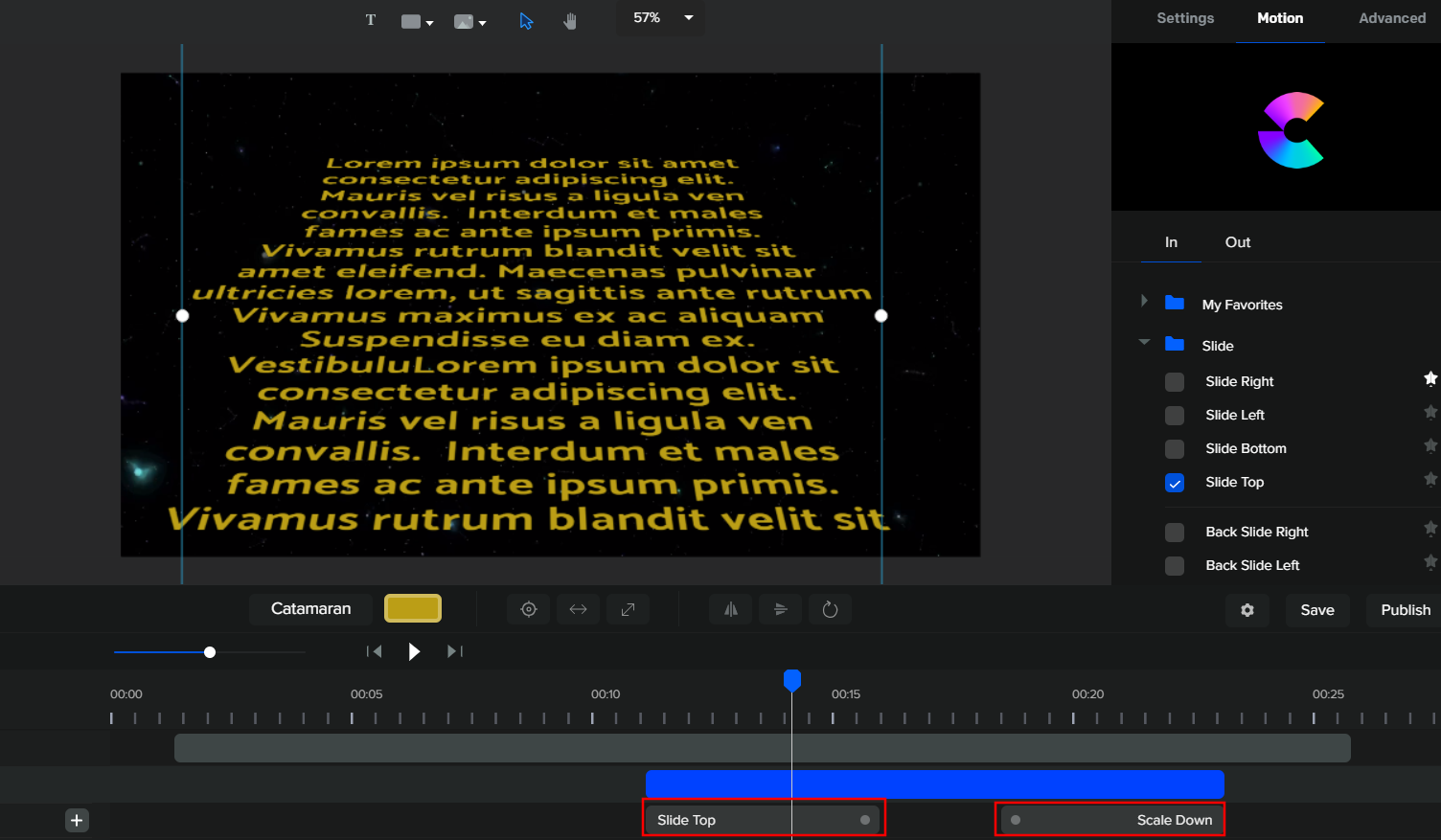Expand the My Favorites folder

(x=1144, y=301)
